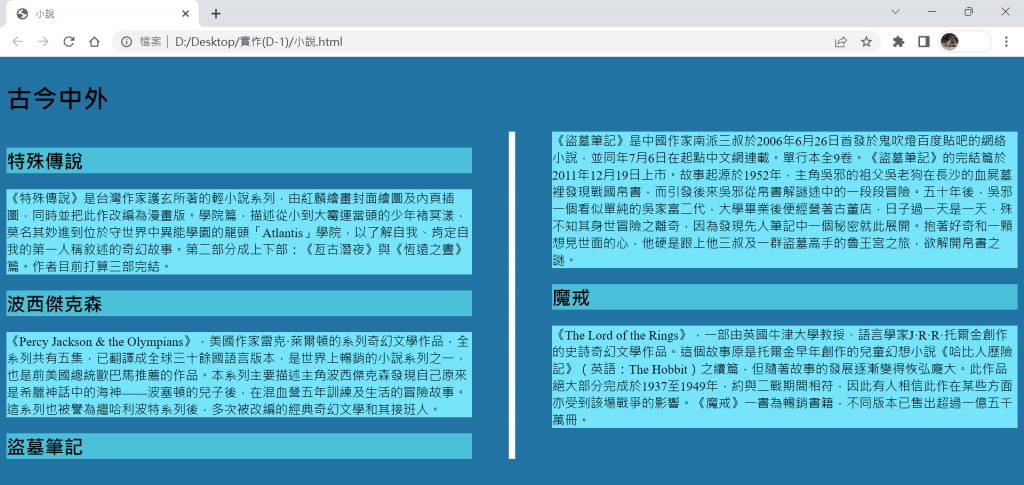Screen dimensions: 1024x485
Task: Click the 盜墓筆記 paragraph about 南派三叔
Action: [784, 200]
